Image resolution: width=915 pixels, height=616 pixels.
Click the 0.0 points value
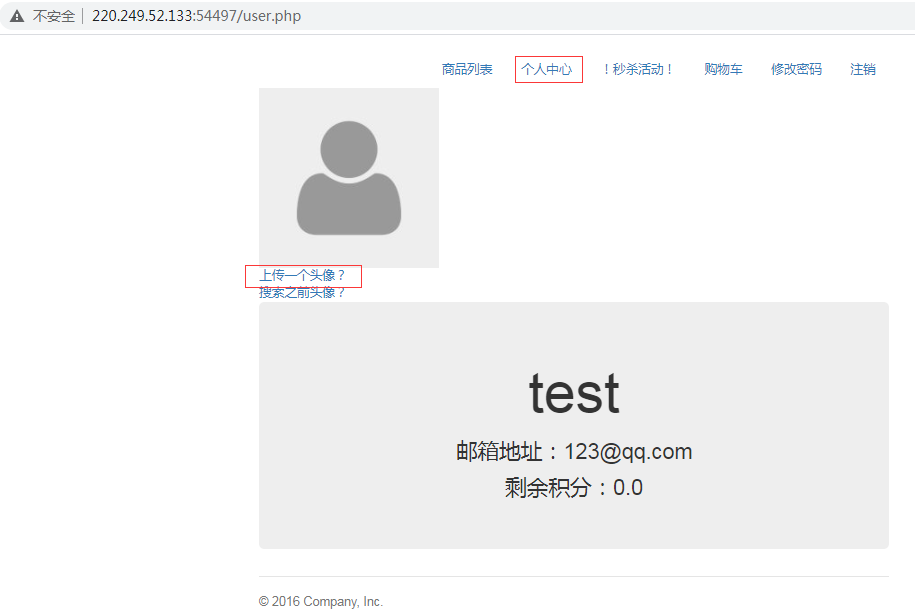(628, 488)
